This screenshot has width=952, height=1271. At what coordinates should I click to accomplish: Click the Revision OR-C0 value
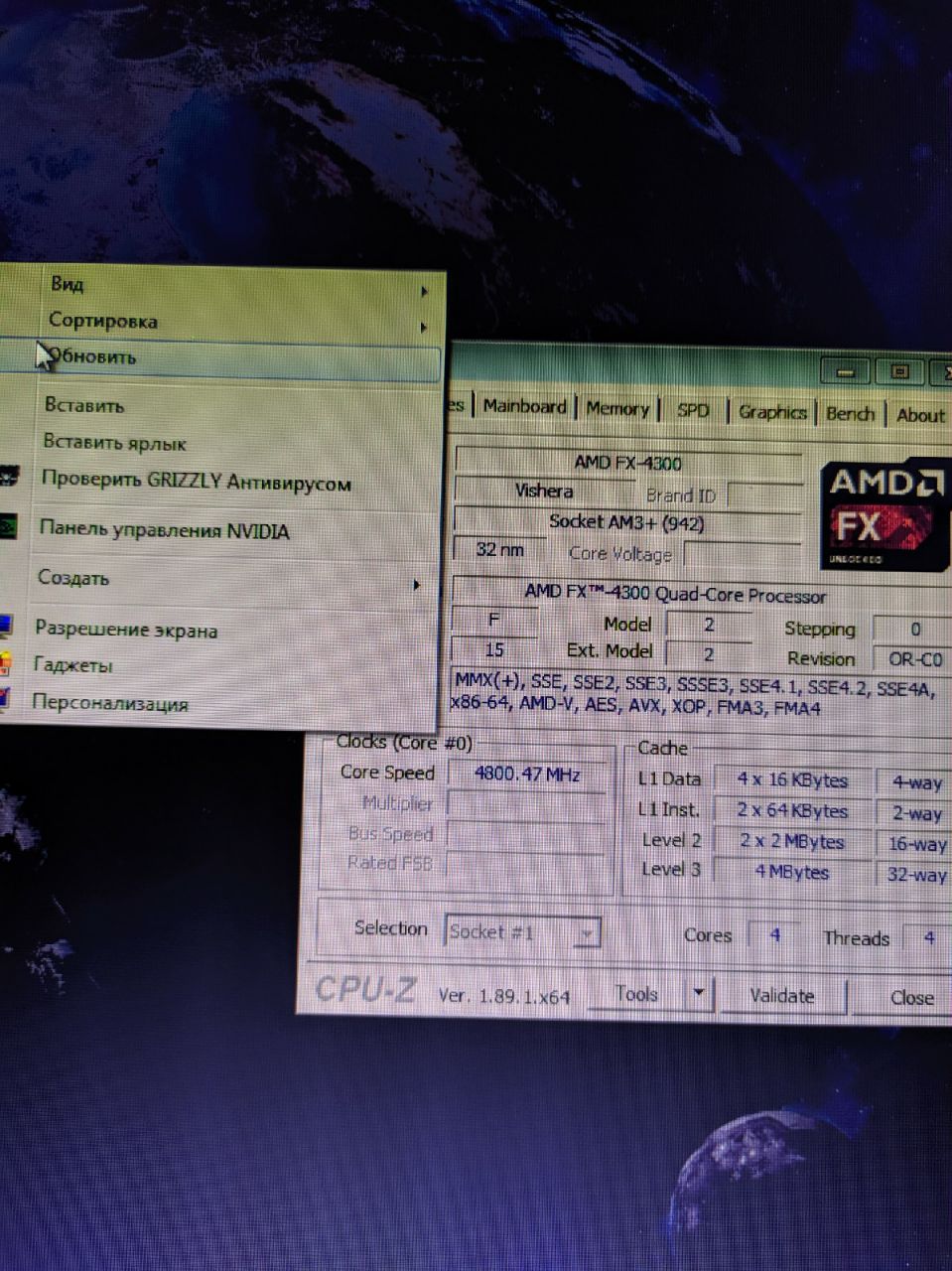pyautogui.click(x=913, y=659)
